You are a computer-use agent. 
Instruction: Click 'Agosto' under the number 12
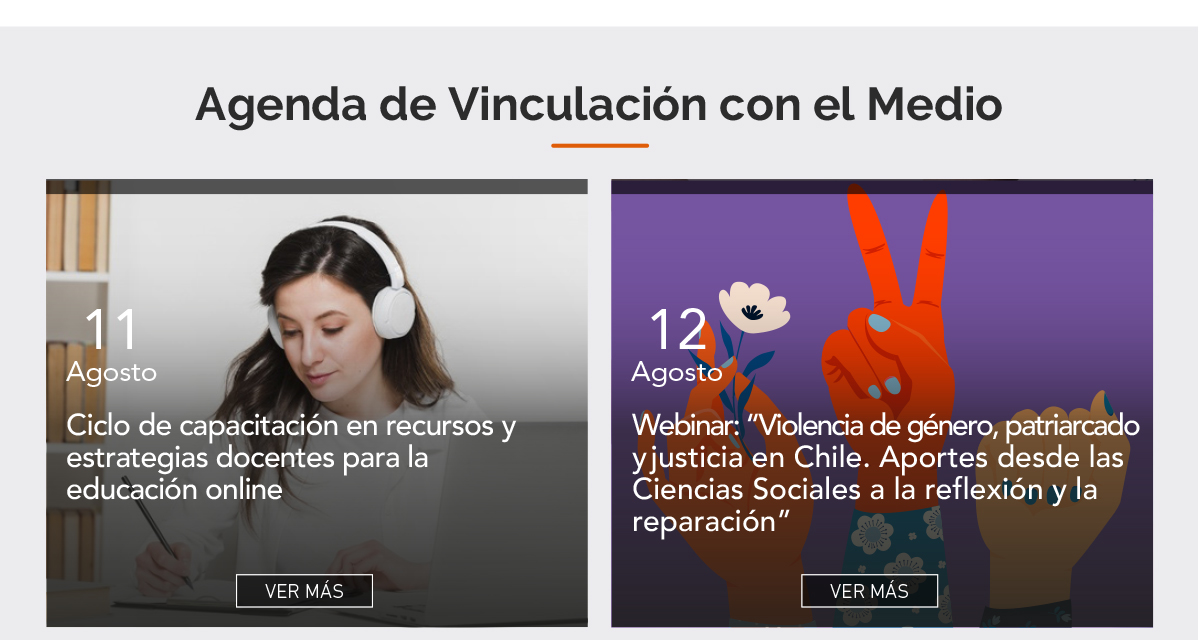[677, 373]
